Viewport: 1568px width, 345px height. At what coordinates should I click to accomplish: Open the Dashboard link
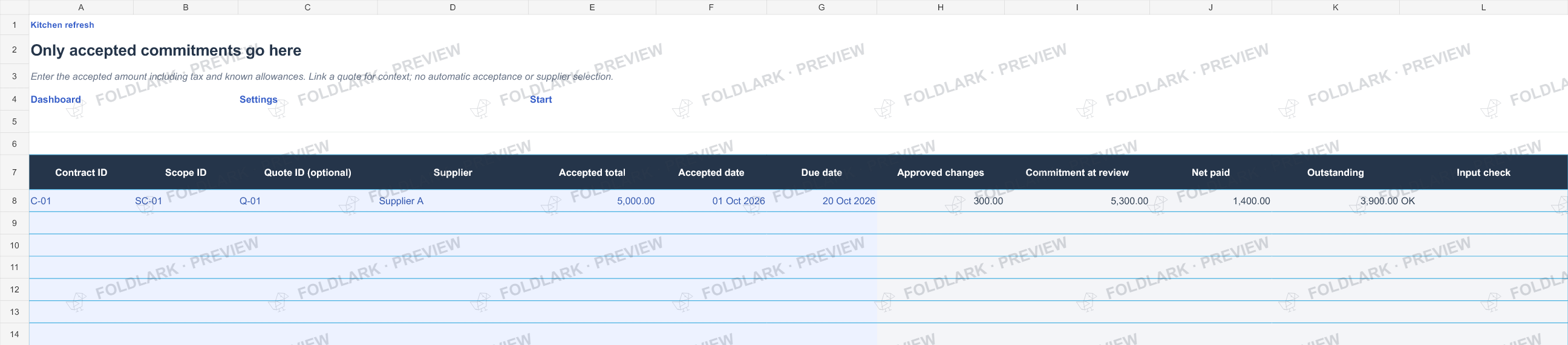(x=56, y=99)
